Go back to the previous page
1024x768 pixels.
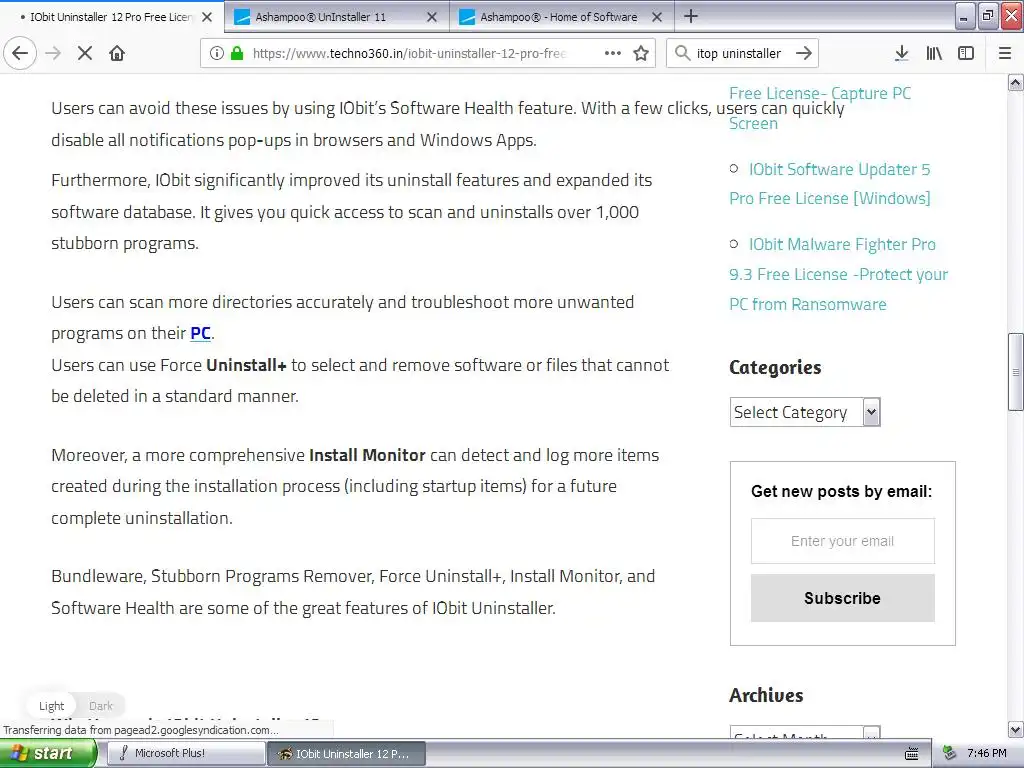click(x=20, y=53)
